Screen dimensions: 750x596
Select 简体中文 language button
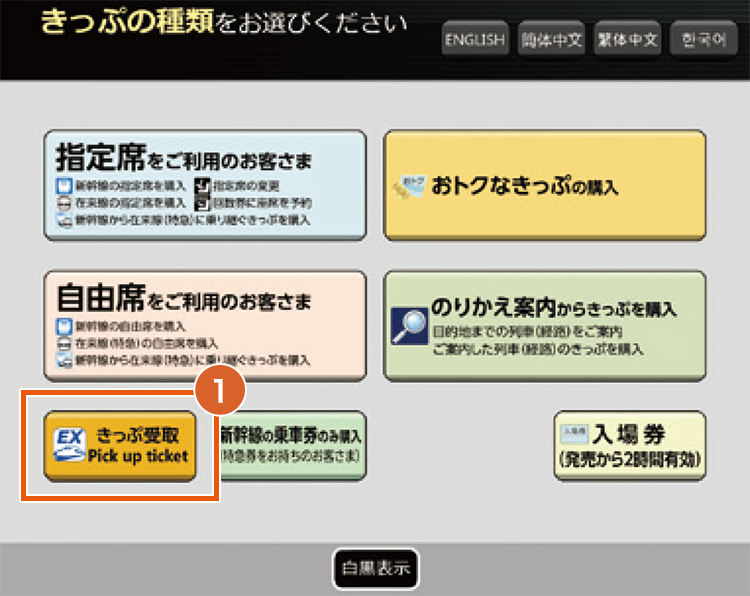(551, 39)
